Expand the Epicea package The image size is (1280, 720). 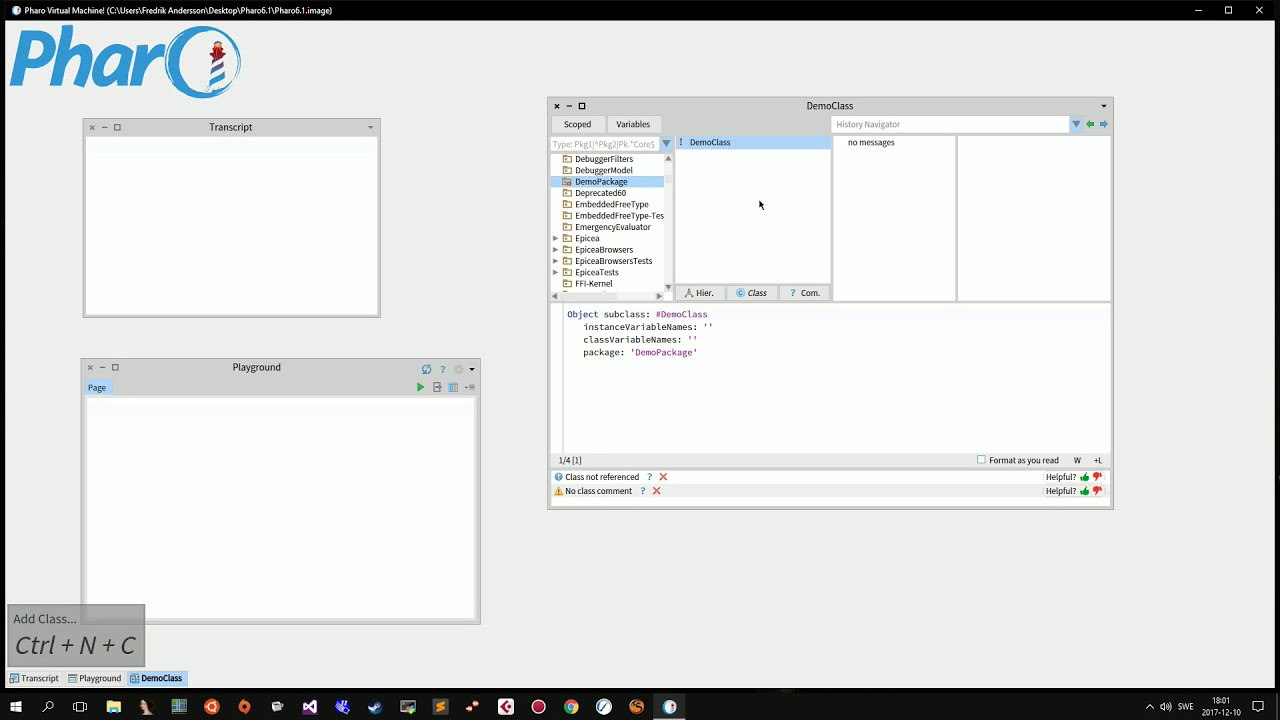[556, 238]
